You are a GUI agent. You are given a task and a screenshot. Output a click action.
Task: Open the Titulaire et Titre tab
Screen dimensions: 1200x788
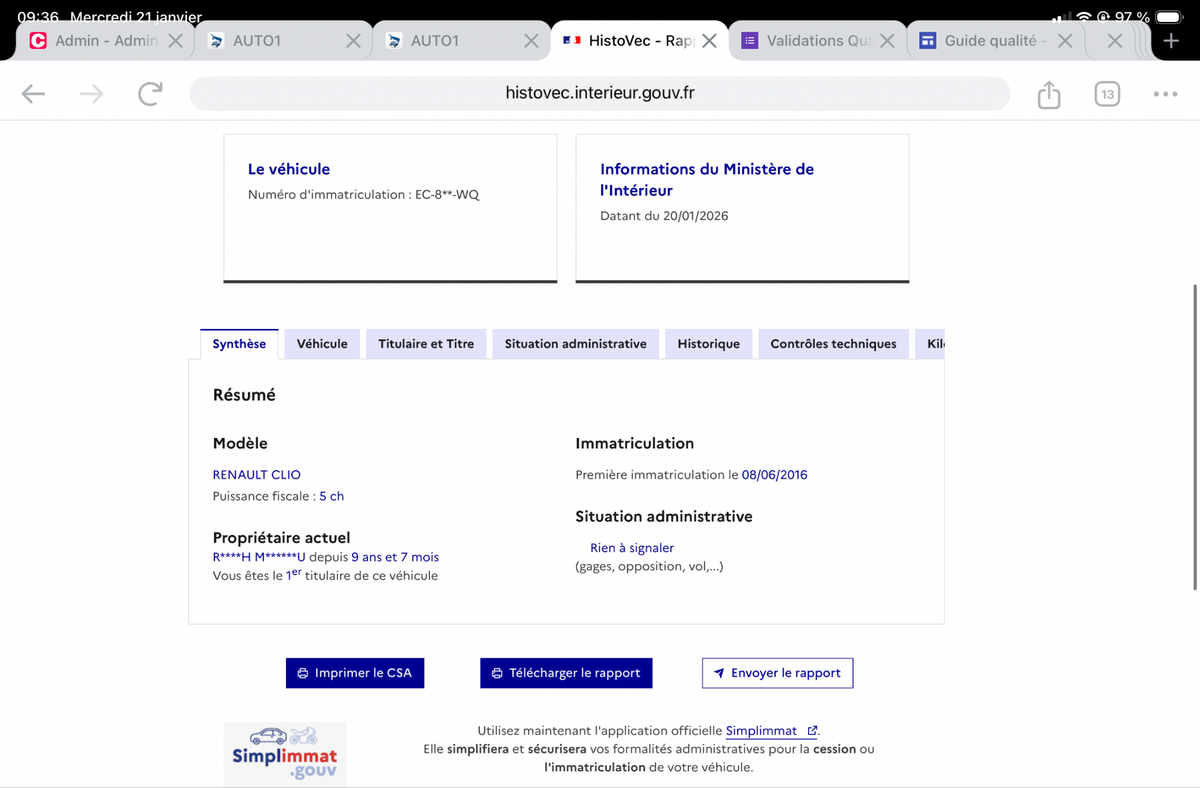pos(426,343)
